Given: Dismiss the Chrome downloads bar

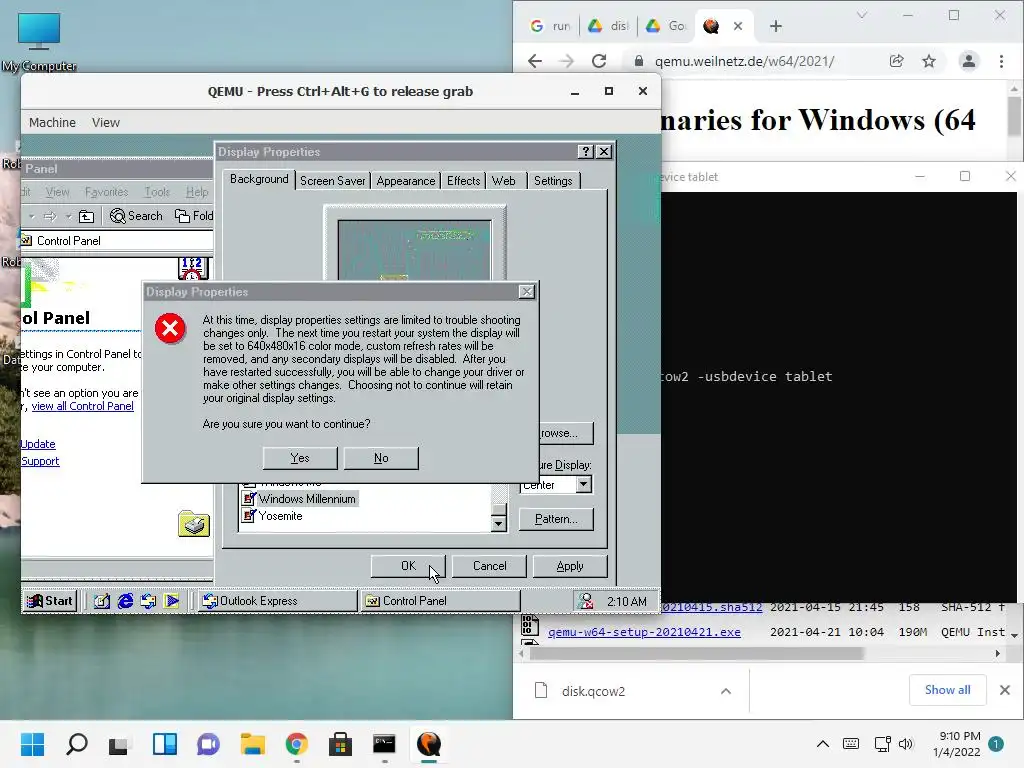Looking at the screenshot, I should (1004, 690).
